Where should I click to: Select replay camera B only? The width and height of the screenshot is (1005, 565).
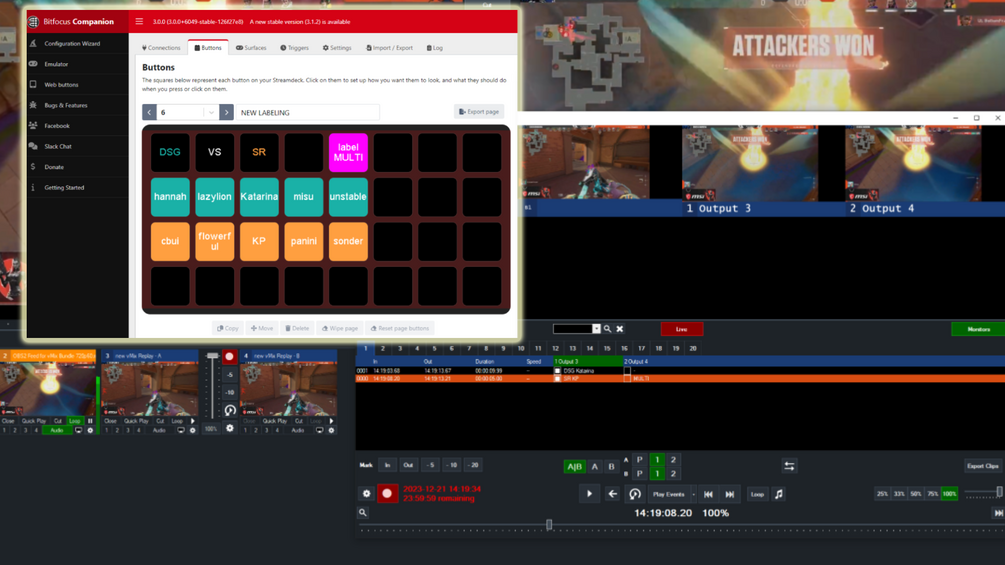pos(611,466)
